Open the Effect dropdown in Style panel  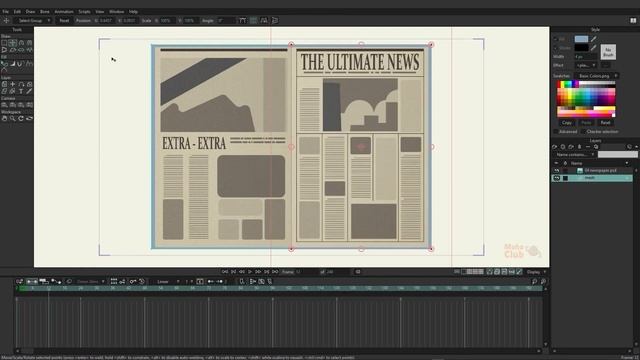(586, 65)
